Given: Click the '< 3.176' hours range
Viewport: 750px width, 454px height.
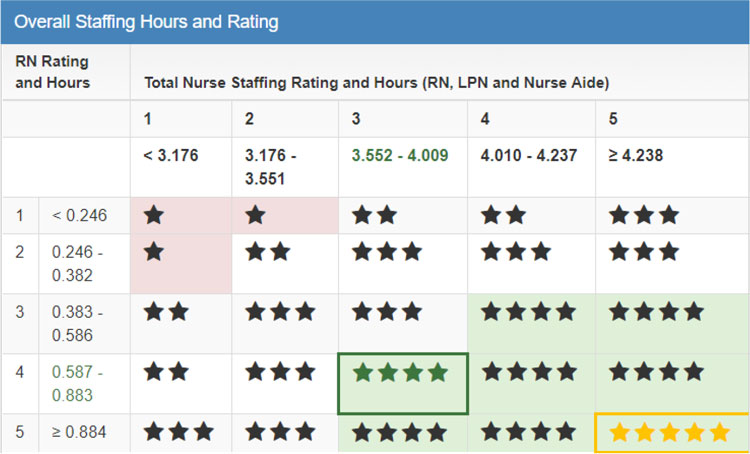Looking at the screenshot, I should pos(171,155).
